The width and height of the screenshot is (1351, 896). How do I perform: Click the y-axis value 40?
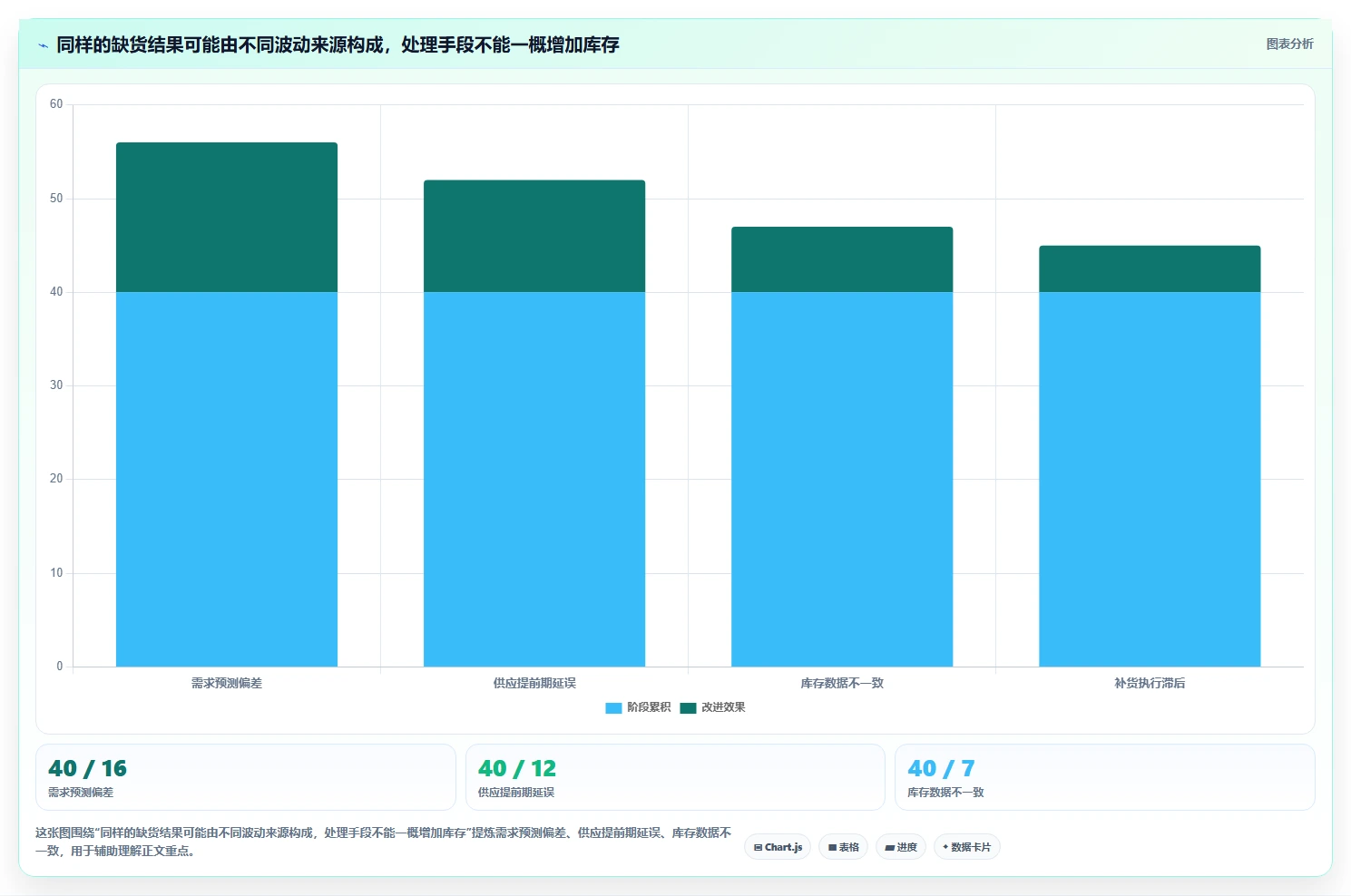[x=56, y=292]
